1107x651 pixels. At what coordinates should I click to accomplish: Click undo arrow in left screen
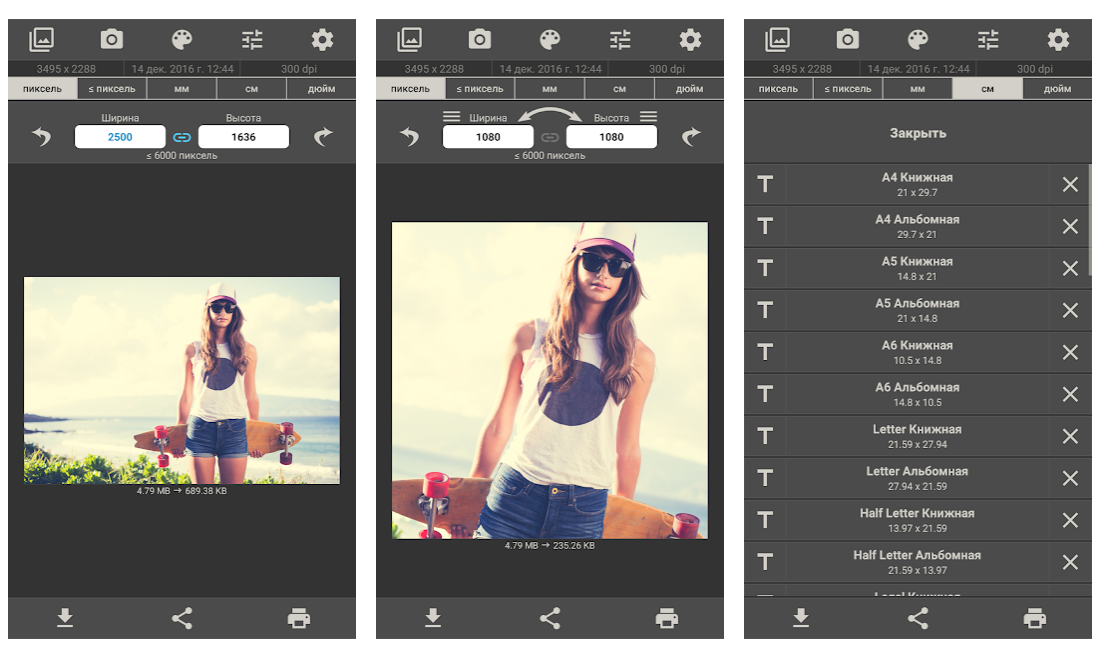42,136
